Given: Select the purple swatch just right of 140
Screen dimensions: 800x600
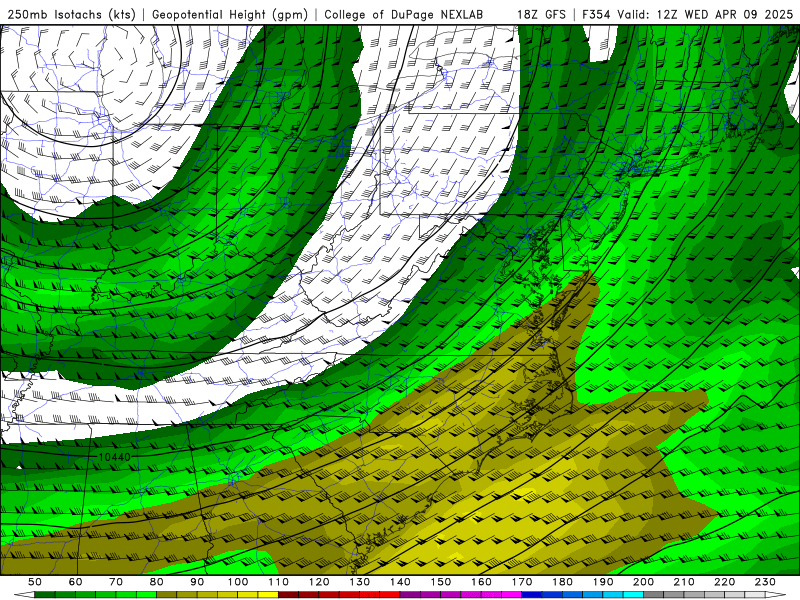Looking at the screenshot, I should click(410, 595).
